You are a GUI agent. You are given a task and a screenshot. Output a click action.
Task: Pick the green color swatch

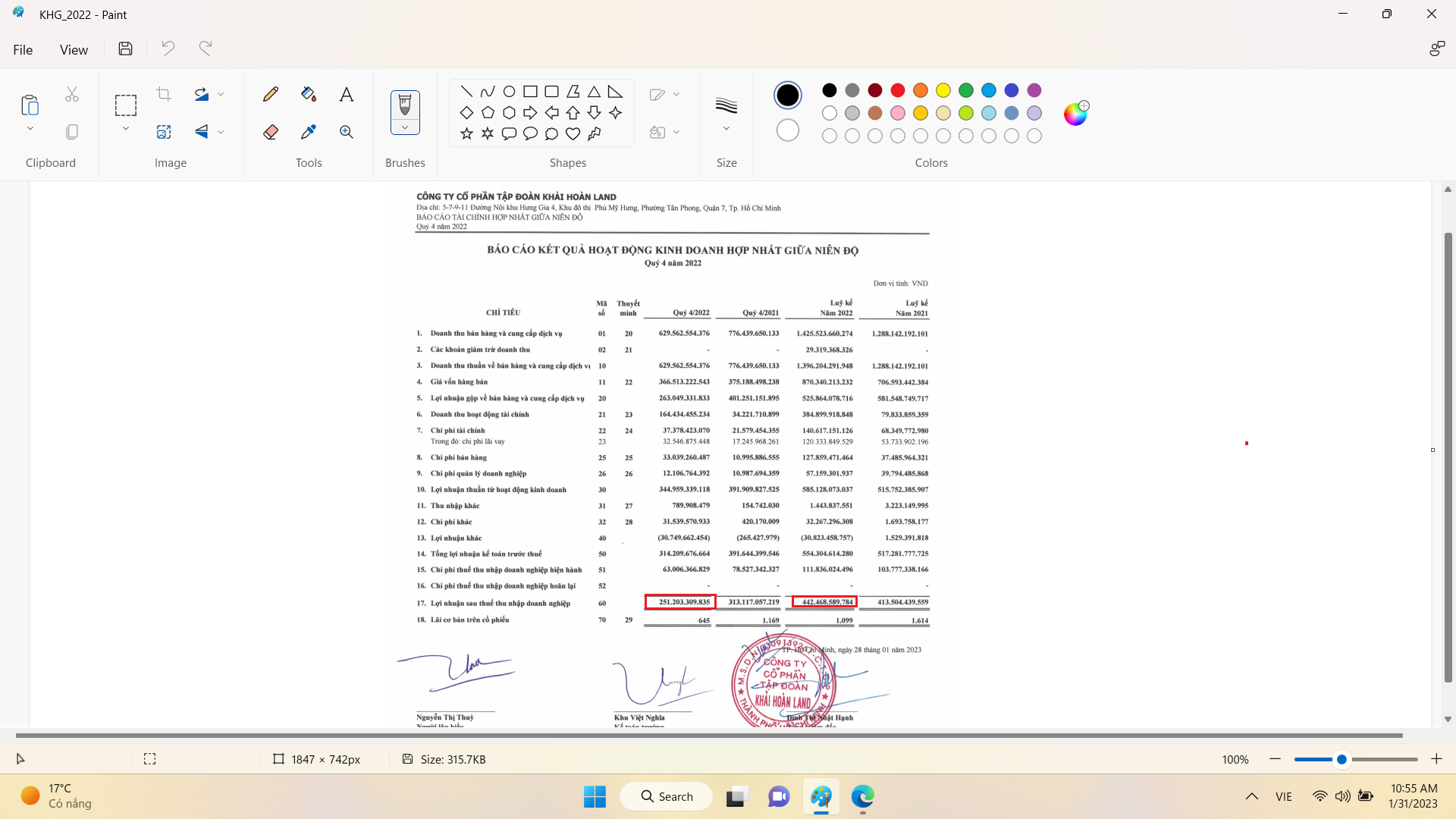966,90
